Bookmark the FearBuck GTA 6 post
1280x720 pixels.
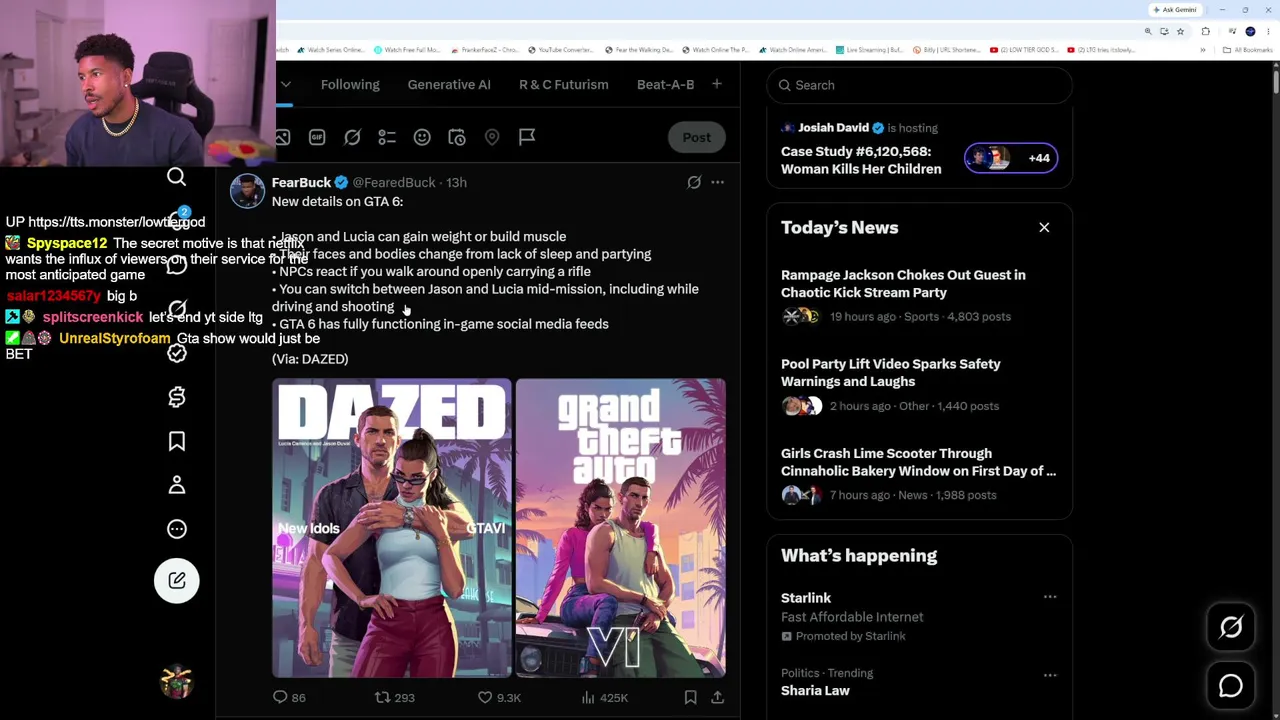click(690, 698)
